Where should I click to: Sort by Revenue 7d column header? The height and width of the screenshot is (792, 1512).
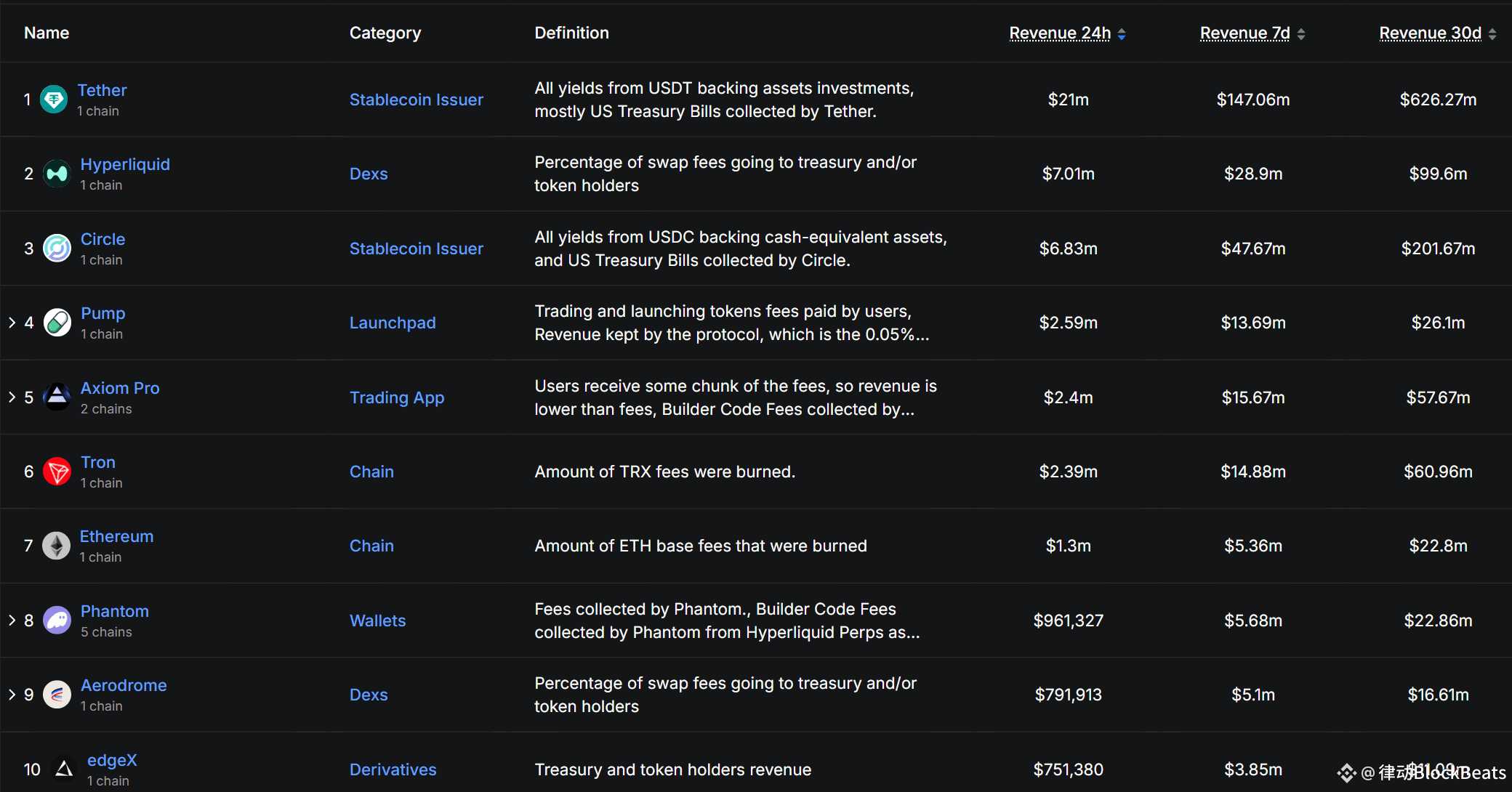(1244, 33)
